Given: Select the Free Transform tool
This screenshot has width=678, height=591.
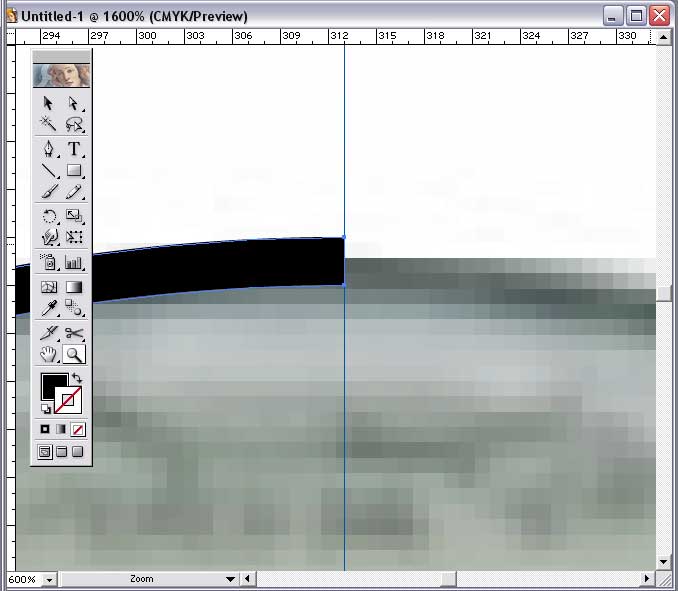Looking at the screenshot, I should (74, 236).
